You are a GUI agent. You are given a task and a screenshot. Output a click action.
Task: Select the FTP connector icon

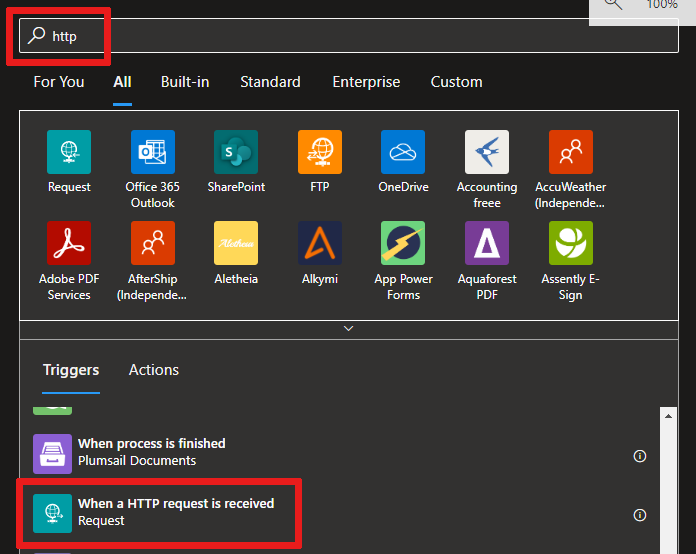320,152
